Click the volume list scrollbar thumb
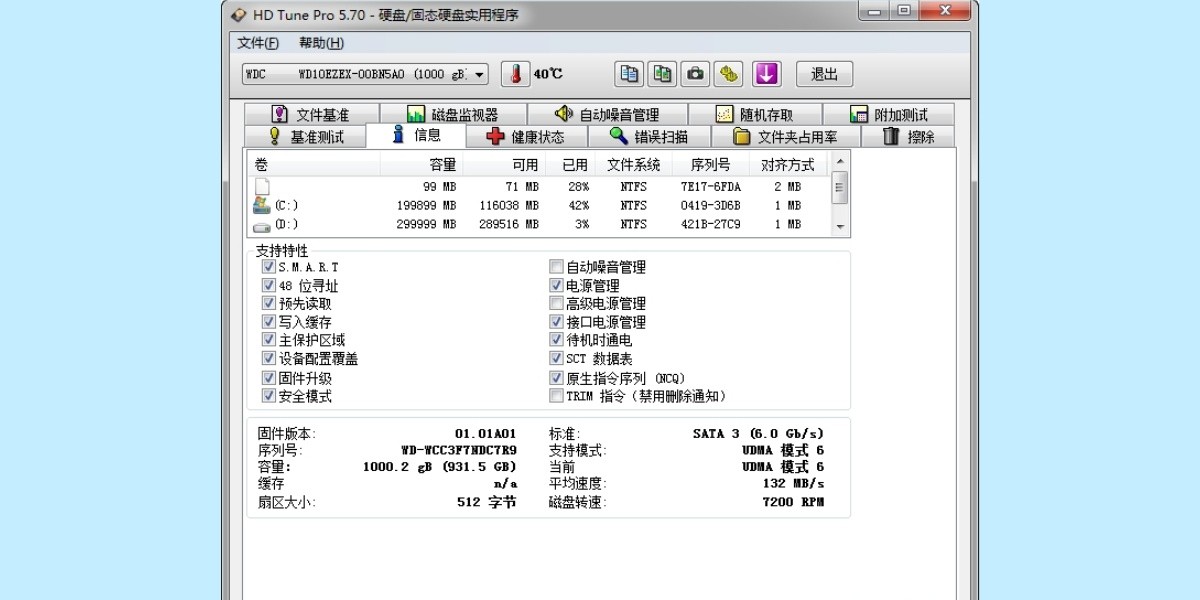Viewport: 1200px width, 600px height. click(x=840, y=187)
